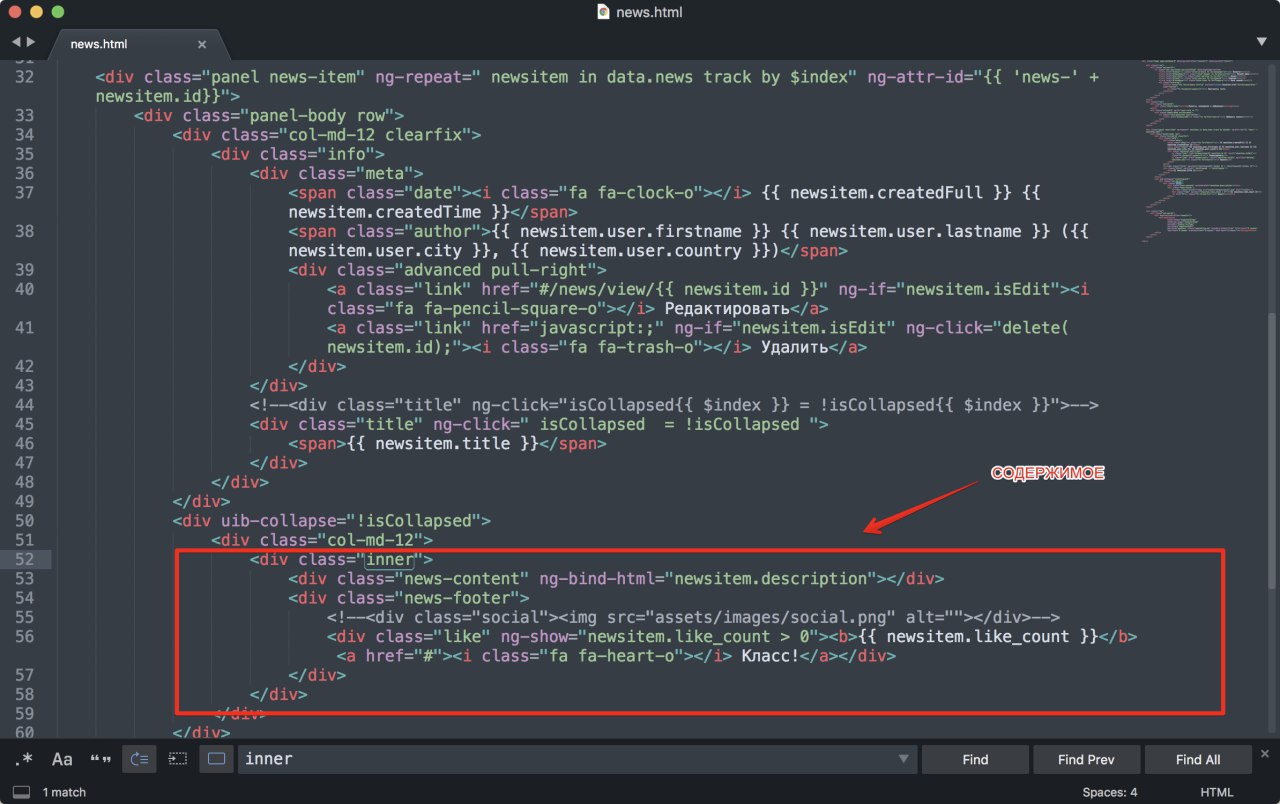
Task: Click the Find Prev button
Action: tap(1086, 759)
